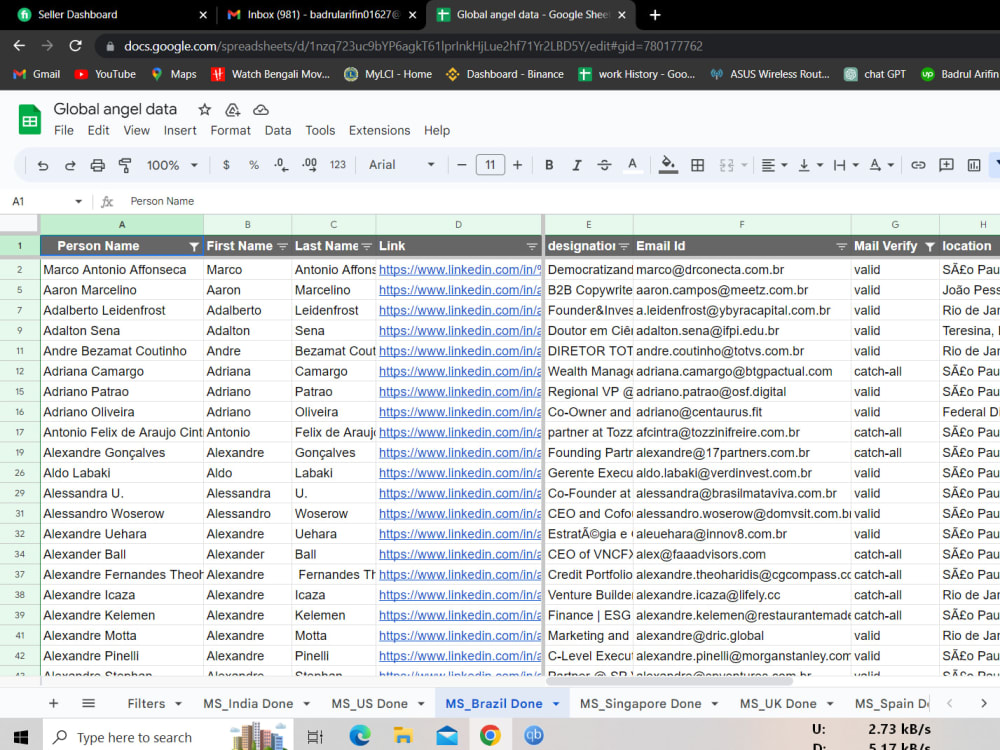Open the fill color bucket
This screenshot has height=750, width=1000.
tap(668, 165)
